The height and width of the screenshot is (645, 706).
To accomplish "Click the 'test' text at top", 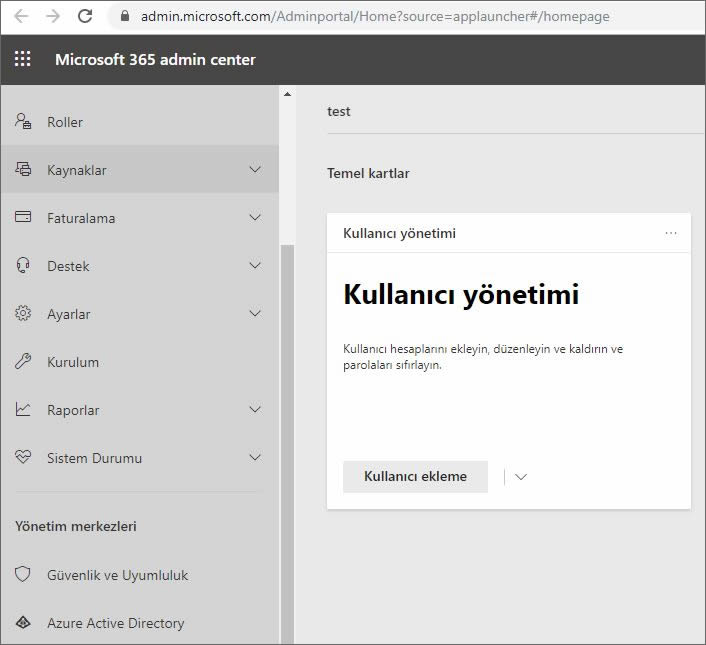I will point(339,111).
